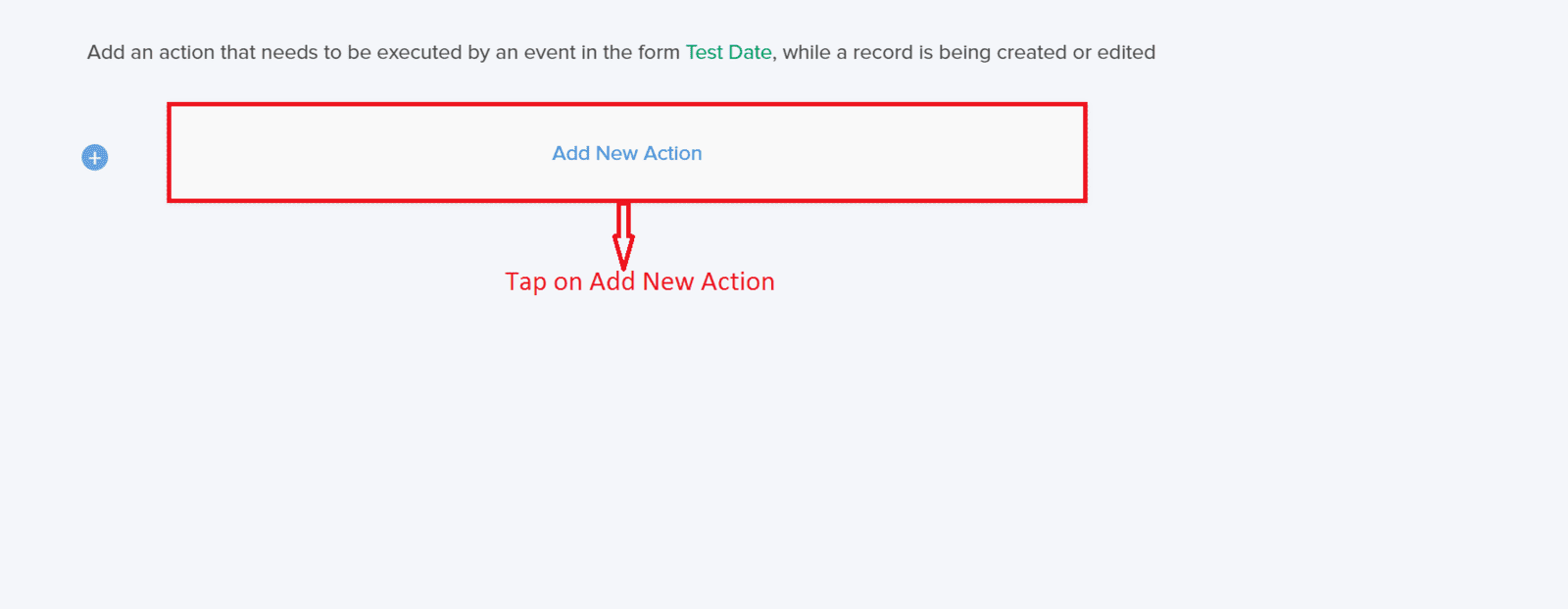Select the red arrow pointing at the caption

(623, 235)
